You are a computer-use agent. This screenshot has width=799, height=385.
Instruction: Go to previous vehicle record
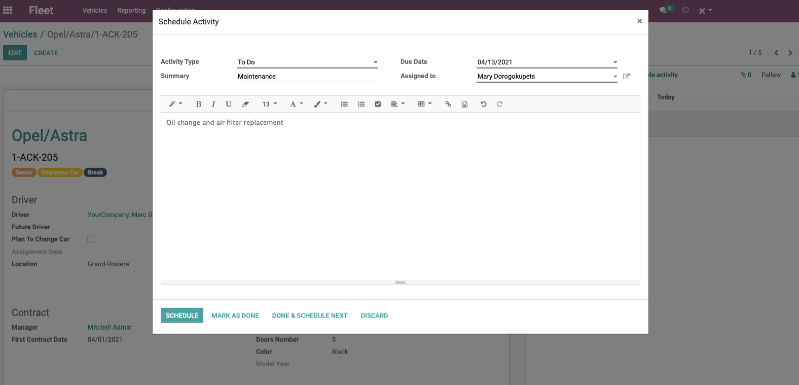(x=776, y=53)
